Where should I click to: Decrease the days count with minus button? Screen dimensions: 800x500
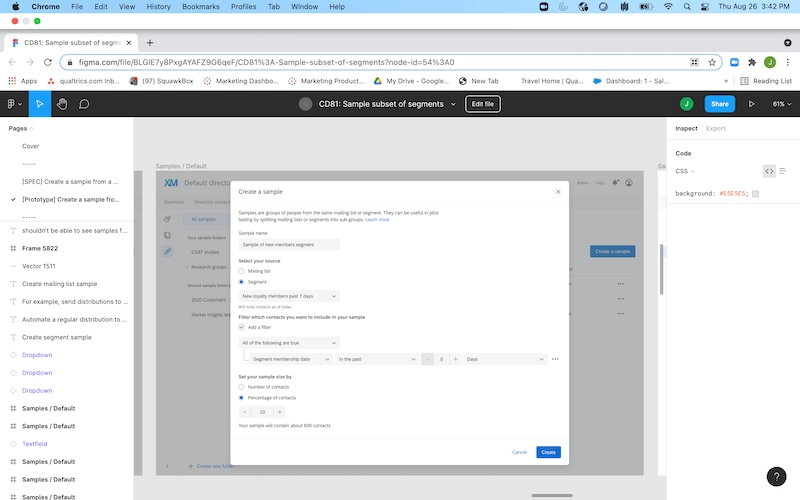[x=428, y=359]
